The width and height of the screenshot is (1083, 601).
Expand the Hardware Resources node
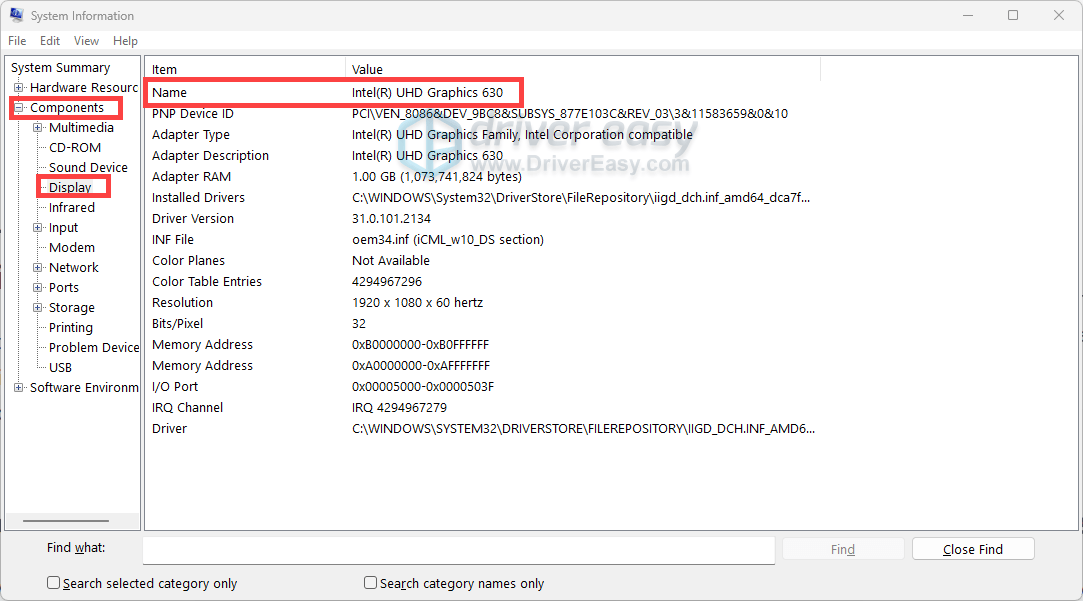(19, 88)
